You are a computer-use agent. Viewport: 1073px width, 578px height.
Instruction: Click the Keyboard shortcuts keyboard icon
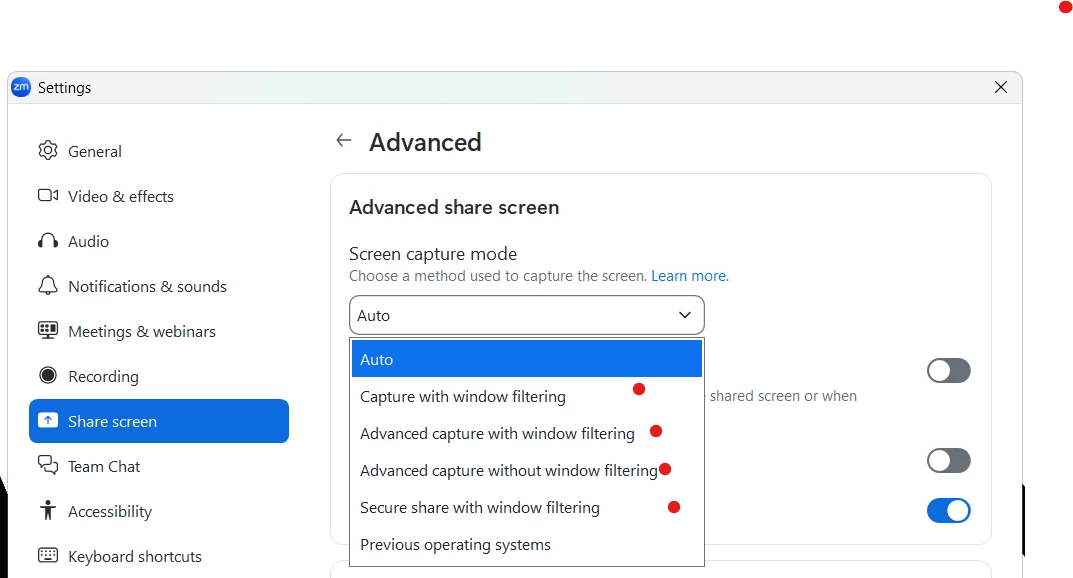click(48, 555)
